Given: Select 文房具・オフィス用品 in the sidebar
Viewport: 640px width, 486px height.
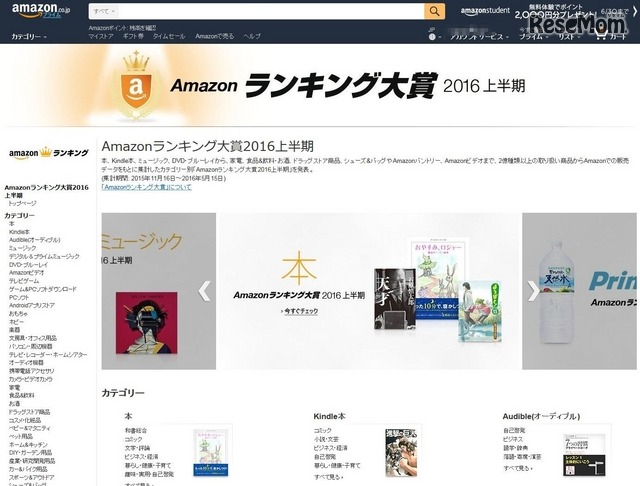Looking at the screenshot, I should click(33, 338).
